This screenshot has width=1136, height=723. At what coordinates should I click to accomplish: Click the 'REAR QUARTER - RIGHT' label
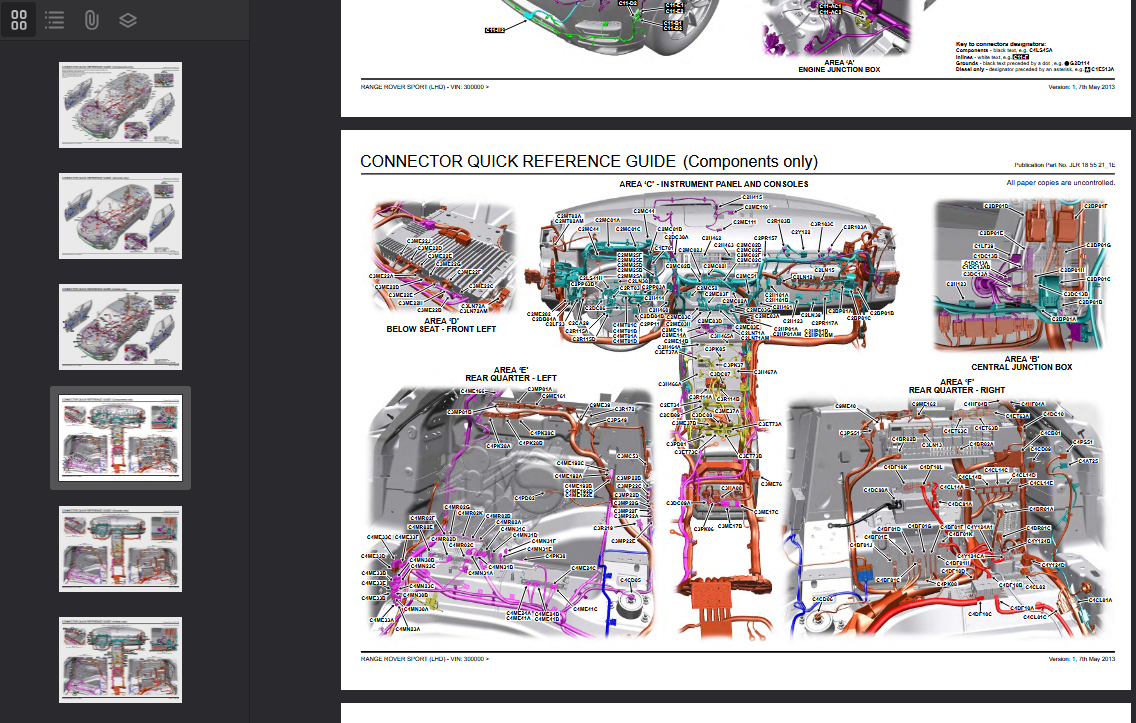pyautogui.click(x=957, y=390)
